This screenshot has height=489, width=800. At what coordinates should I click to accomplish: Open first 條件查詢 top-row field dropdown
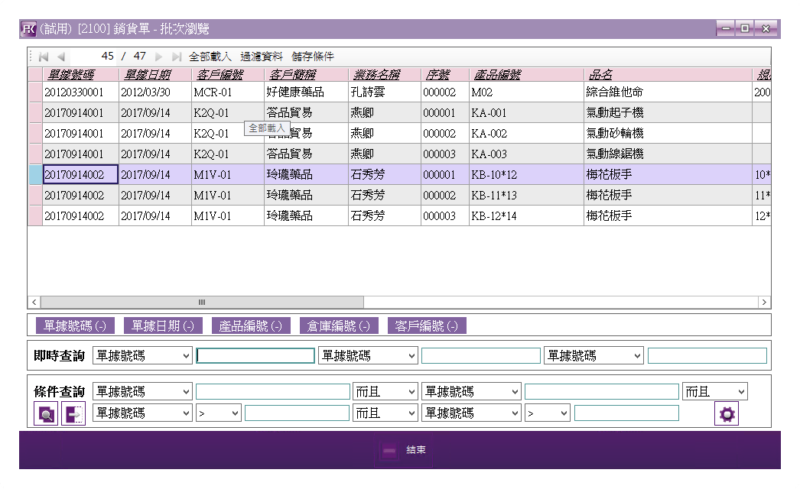point(142,392)
